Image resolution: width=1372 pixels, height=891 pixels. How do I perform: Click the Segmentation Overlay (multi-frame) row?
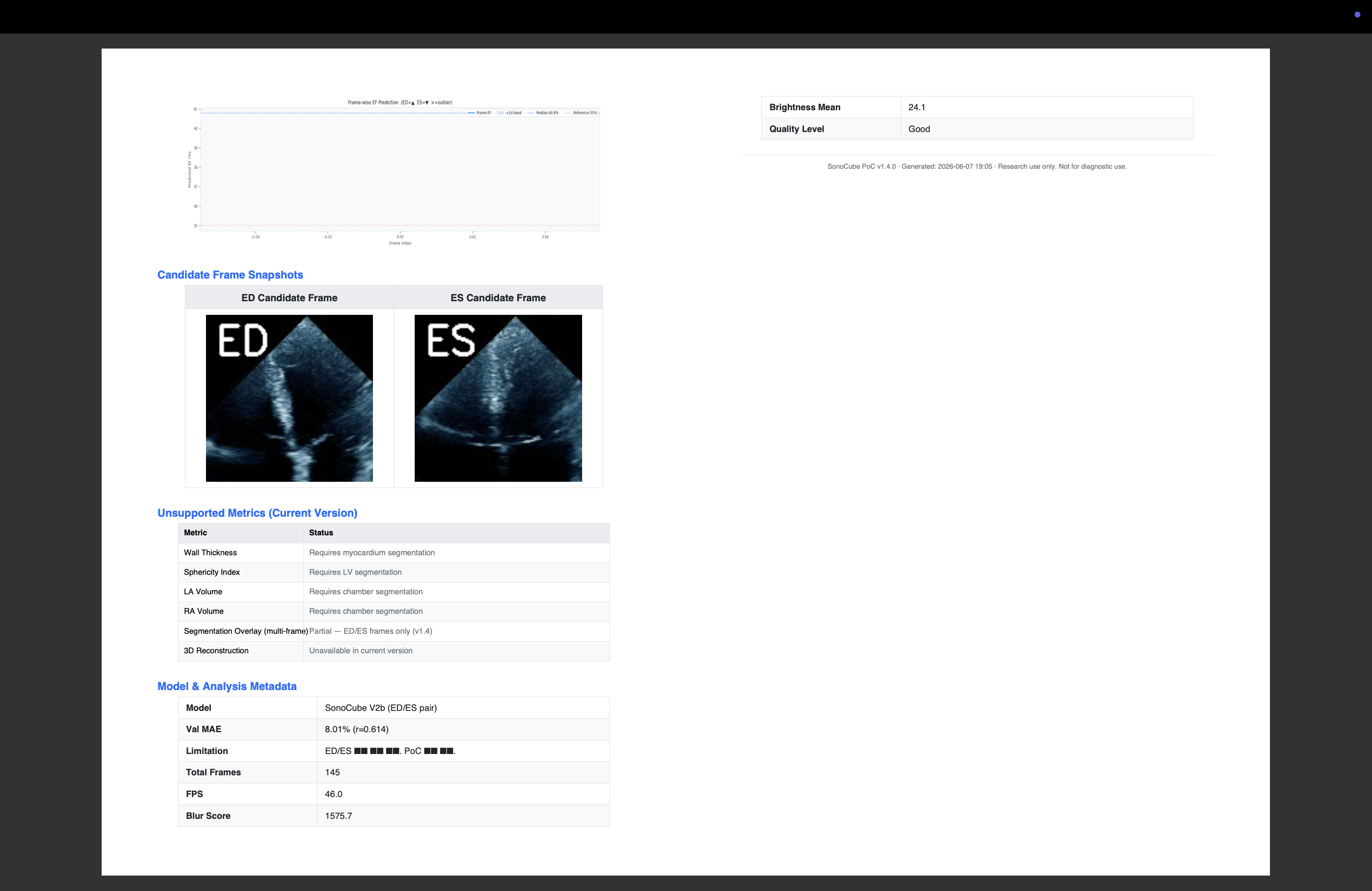(394, 631)
